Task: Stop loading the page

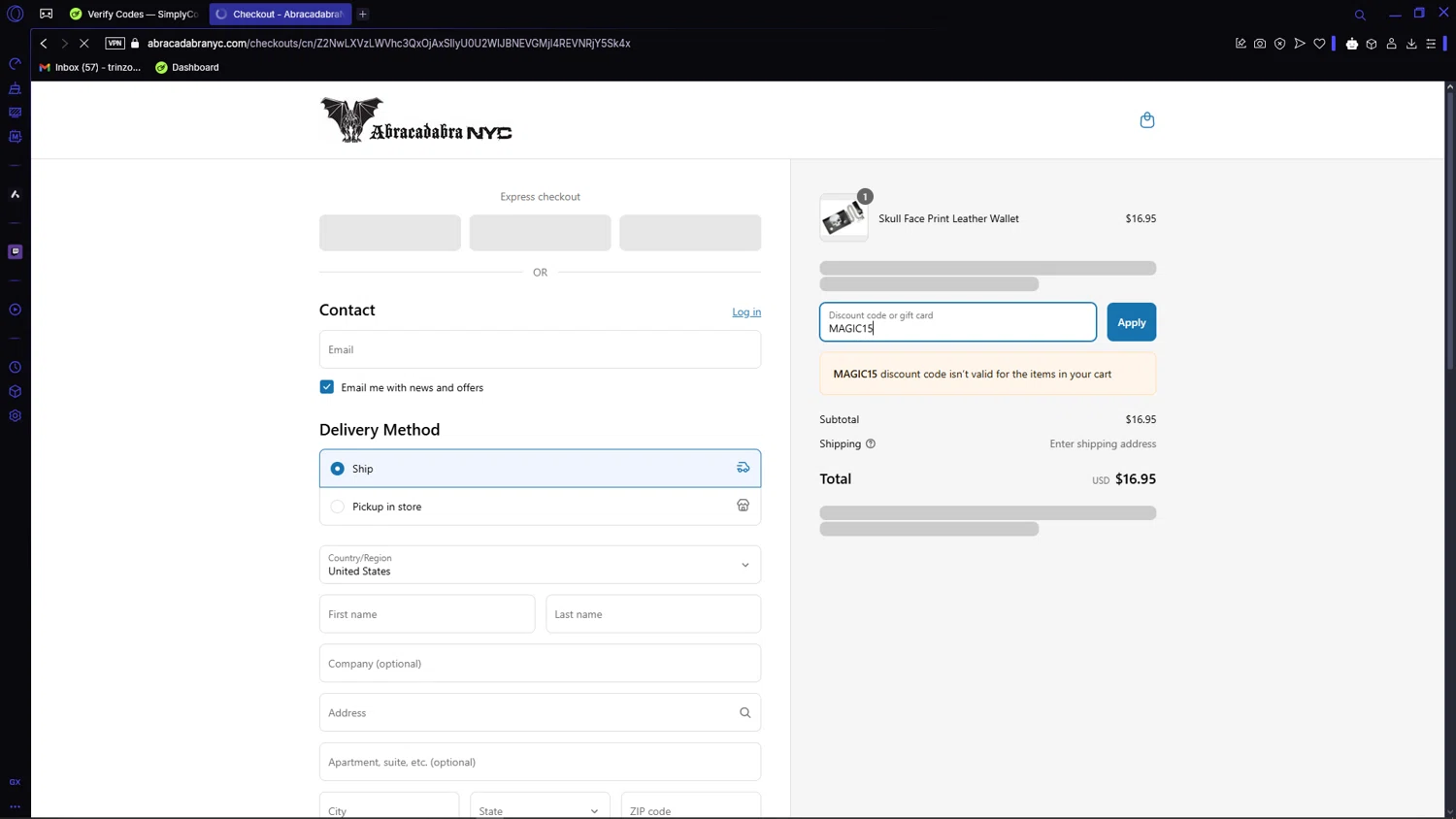Action: click(x=84, y=44)
